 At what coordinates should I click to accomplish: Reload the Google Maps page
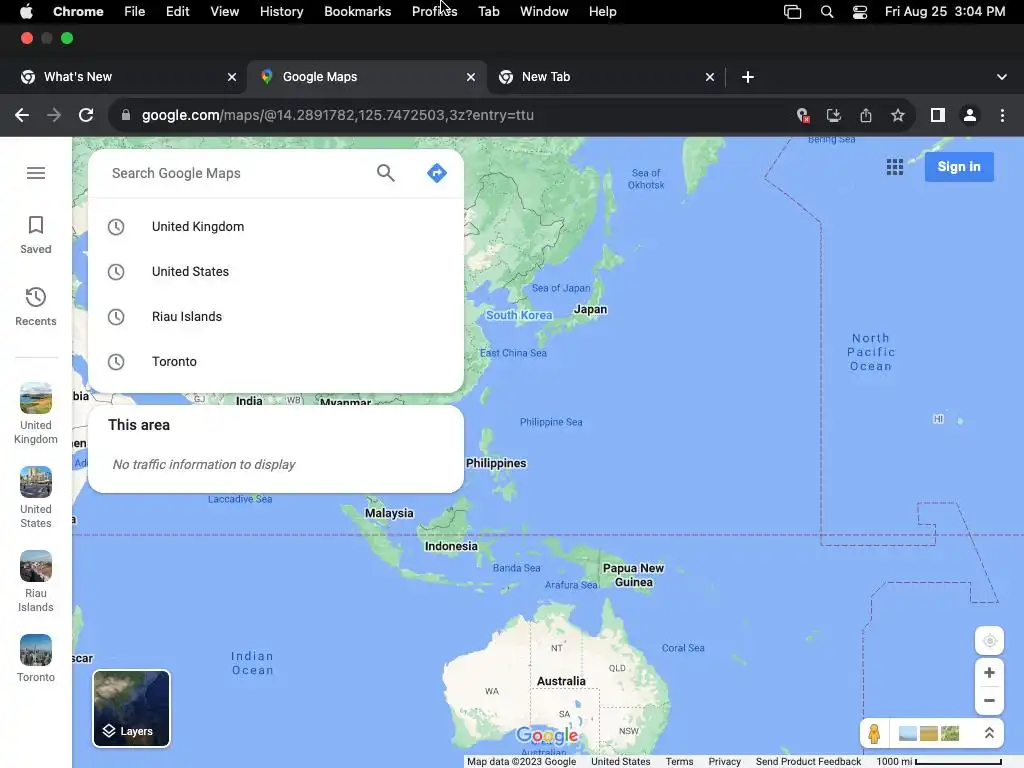pyautogui.click(x=86, y=116)
